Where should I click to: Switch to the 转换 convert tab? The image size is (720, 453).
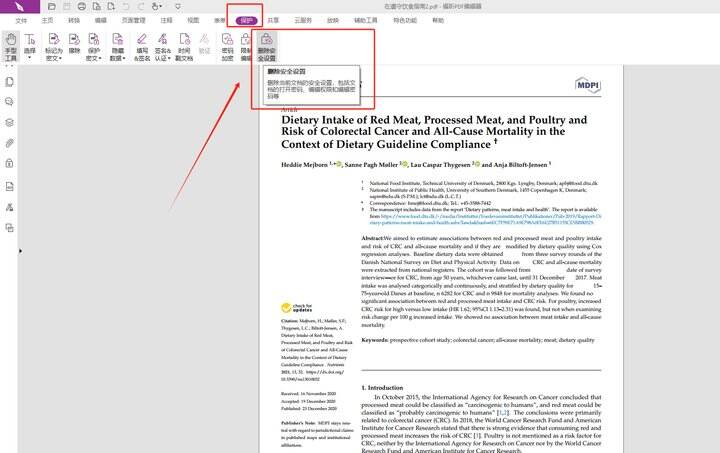pos(73,21)
